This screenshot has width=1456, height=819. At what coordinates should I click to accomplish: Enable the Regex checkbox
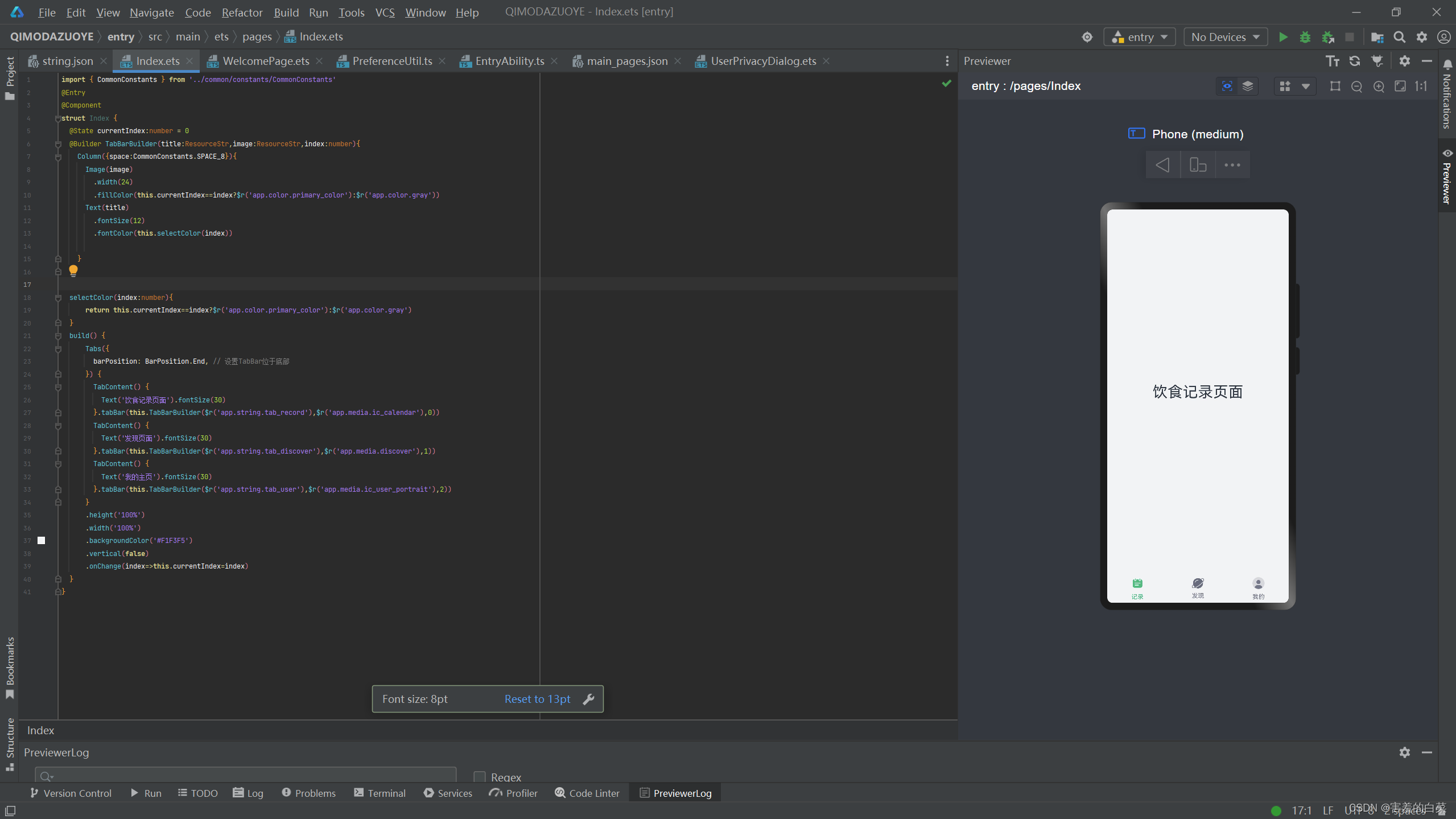[480, 776]
